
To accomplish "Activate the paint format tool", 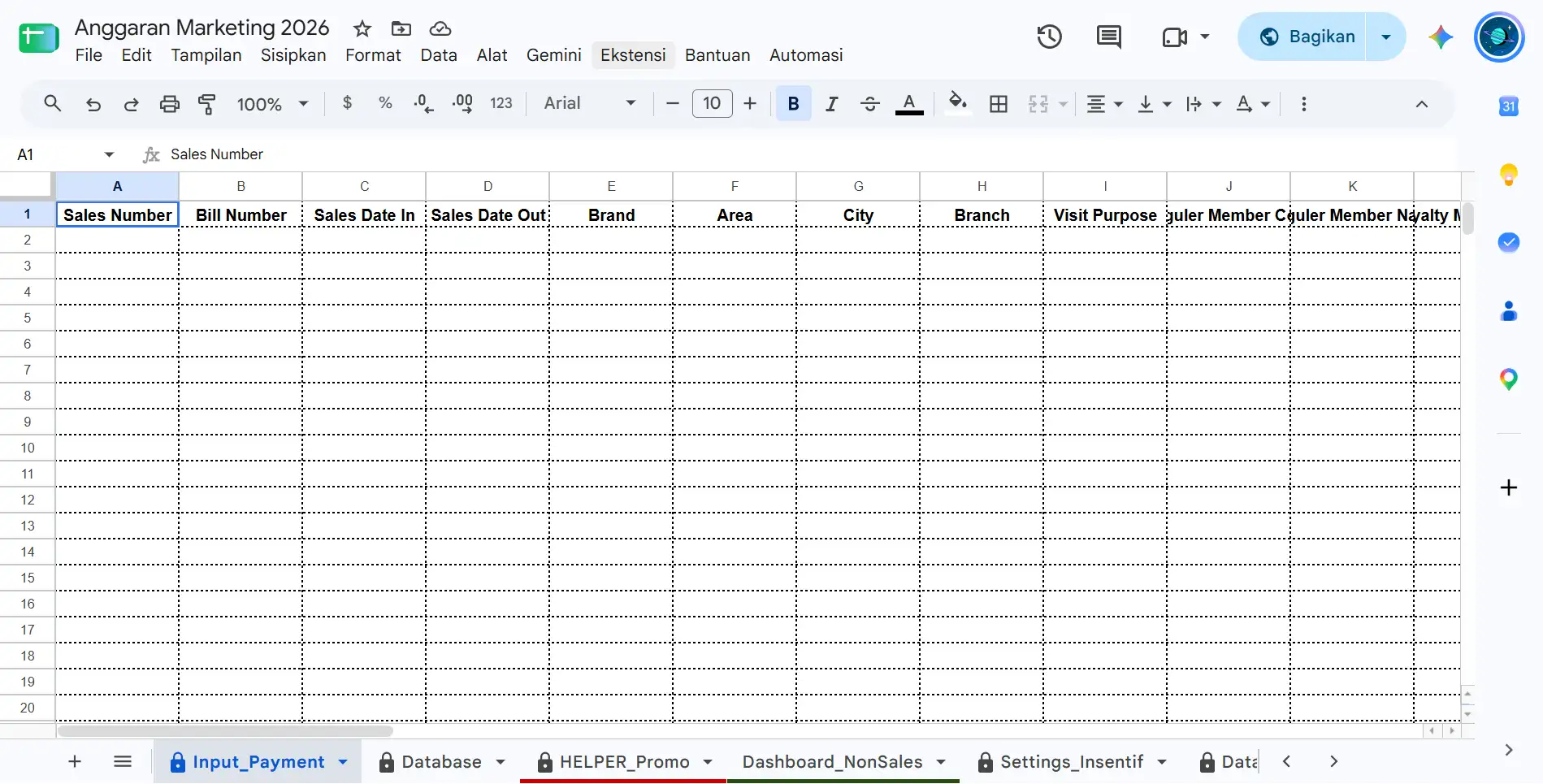I will [207, 104].
